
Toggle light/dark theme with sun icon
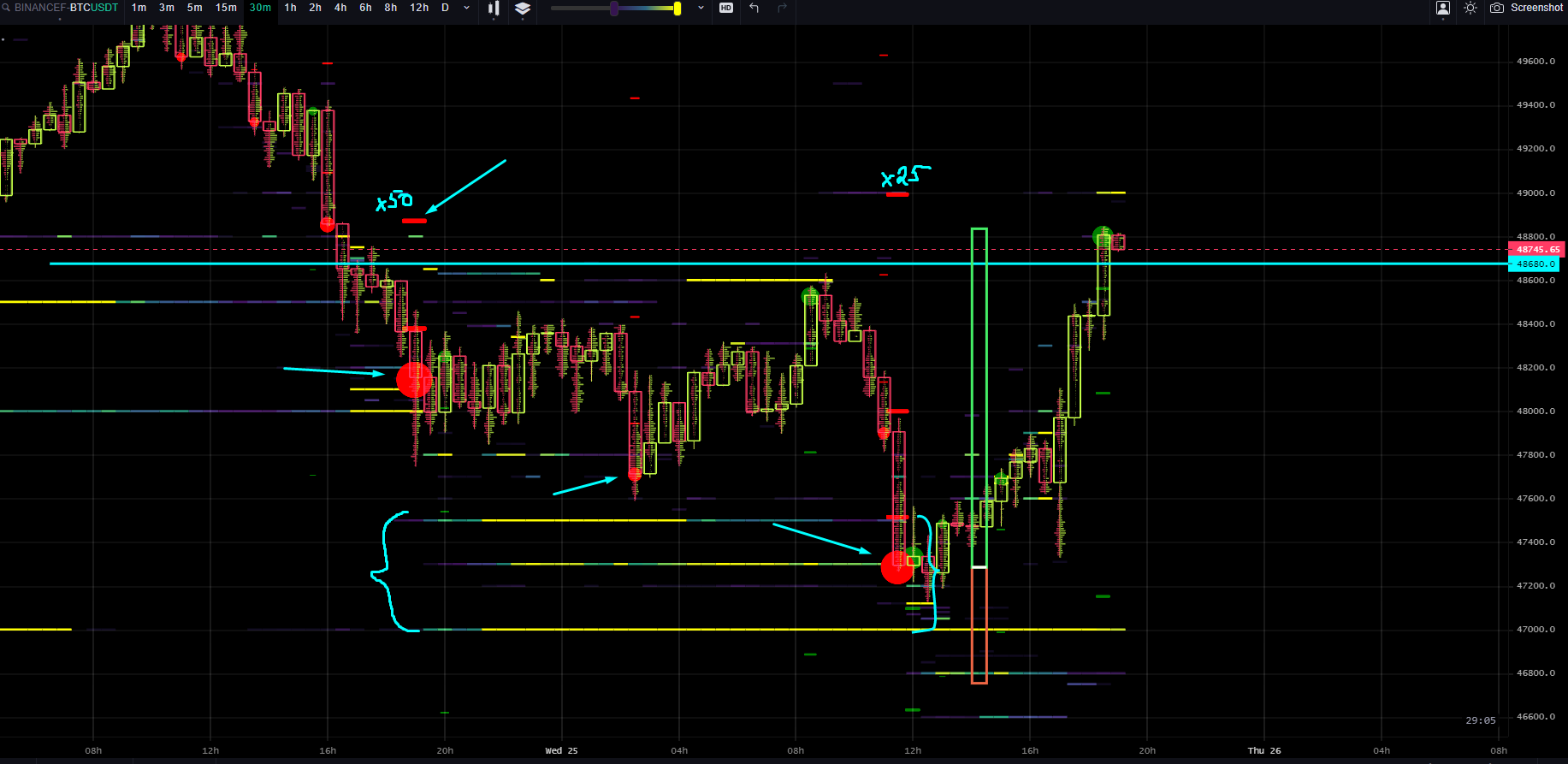tap(1470, 8)
